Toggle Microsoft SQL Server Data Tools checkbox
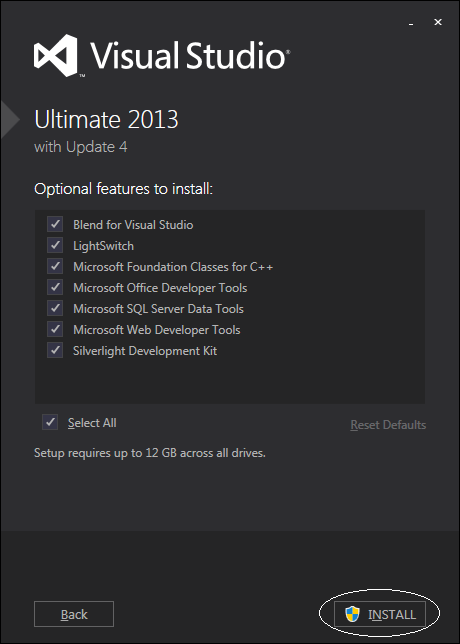 click(55, 308)
